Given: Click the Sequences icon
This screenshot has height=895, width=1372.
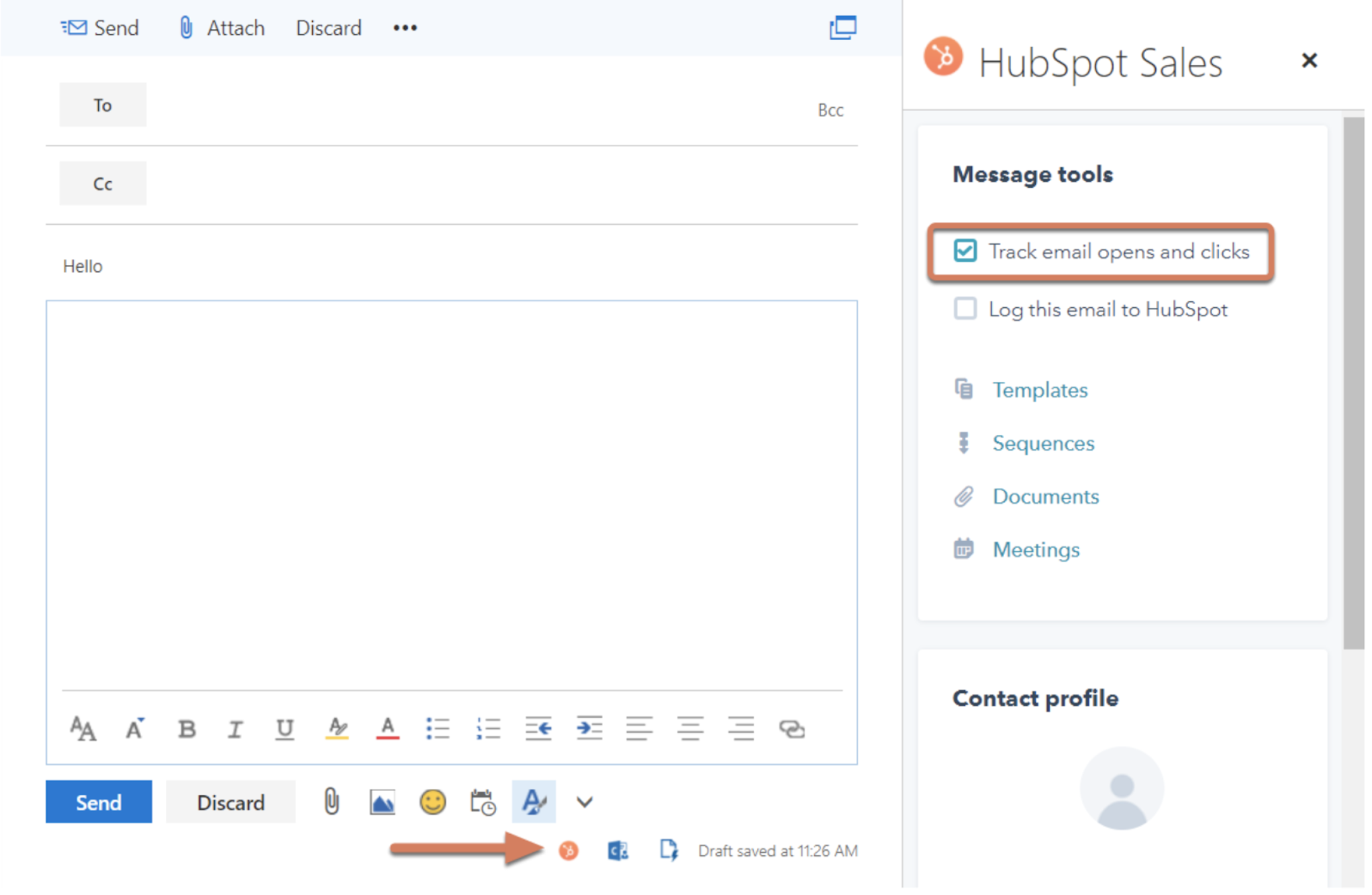Looking at the screenshot, I should [964, 443].
